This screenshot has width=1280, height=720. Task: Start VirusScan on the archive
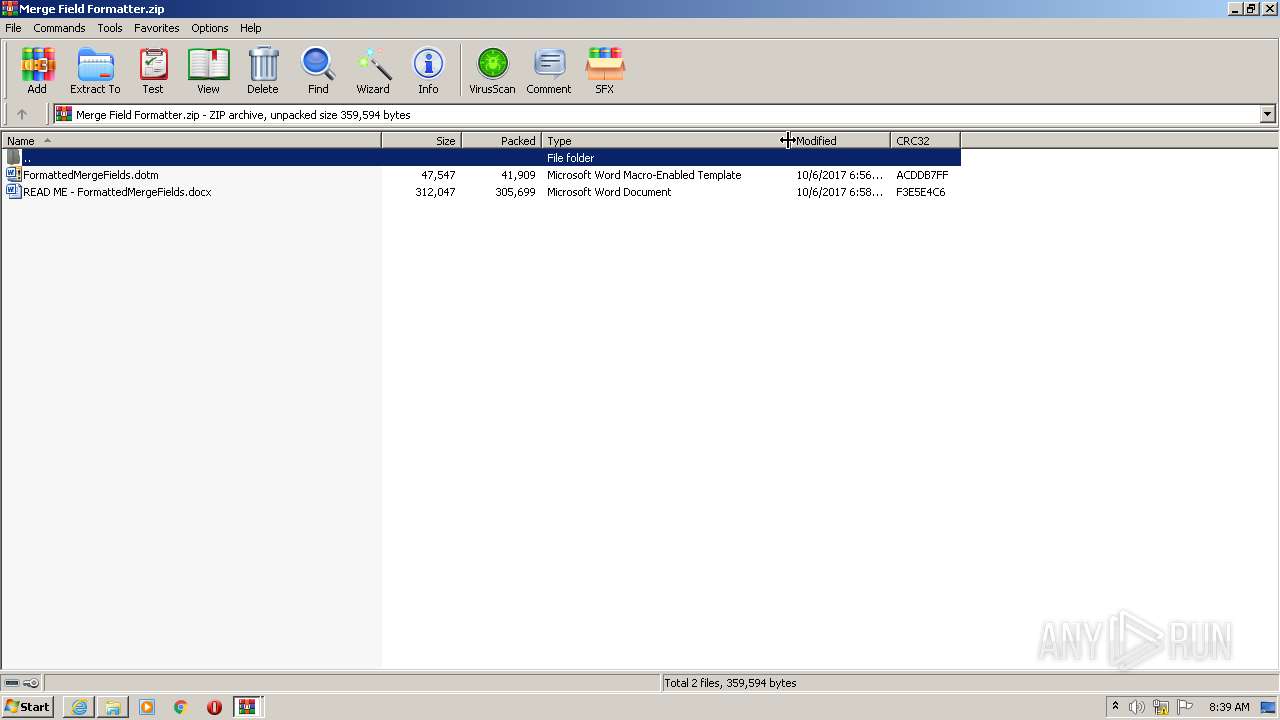pos(492,71)
